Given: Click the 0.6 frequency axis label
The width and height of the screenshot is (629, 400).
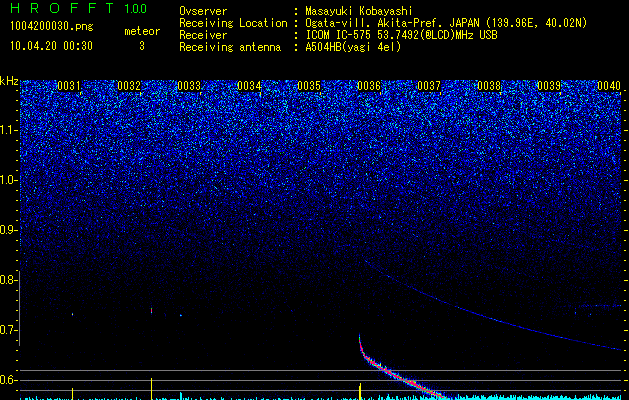Looking at the screenshot, I should (x=8, y=380).
